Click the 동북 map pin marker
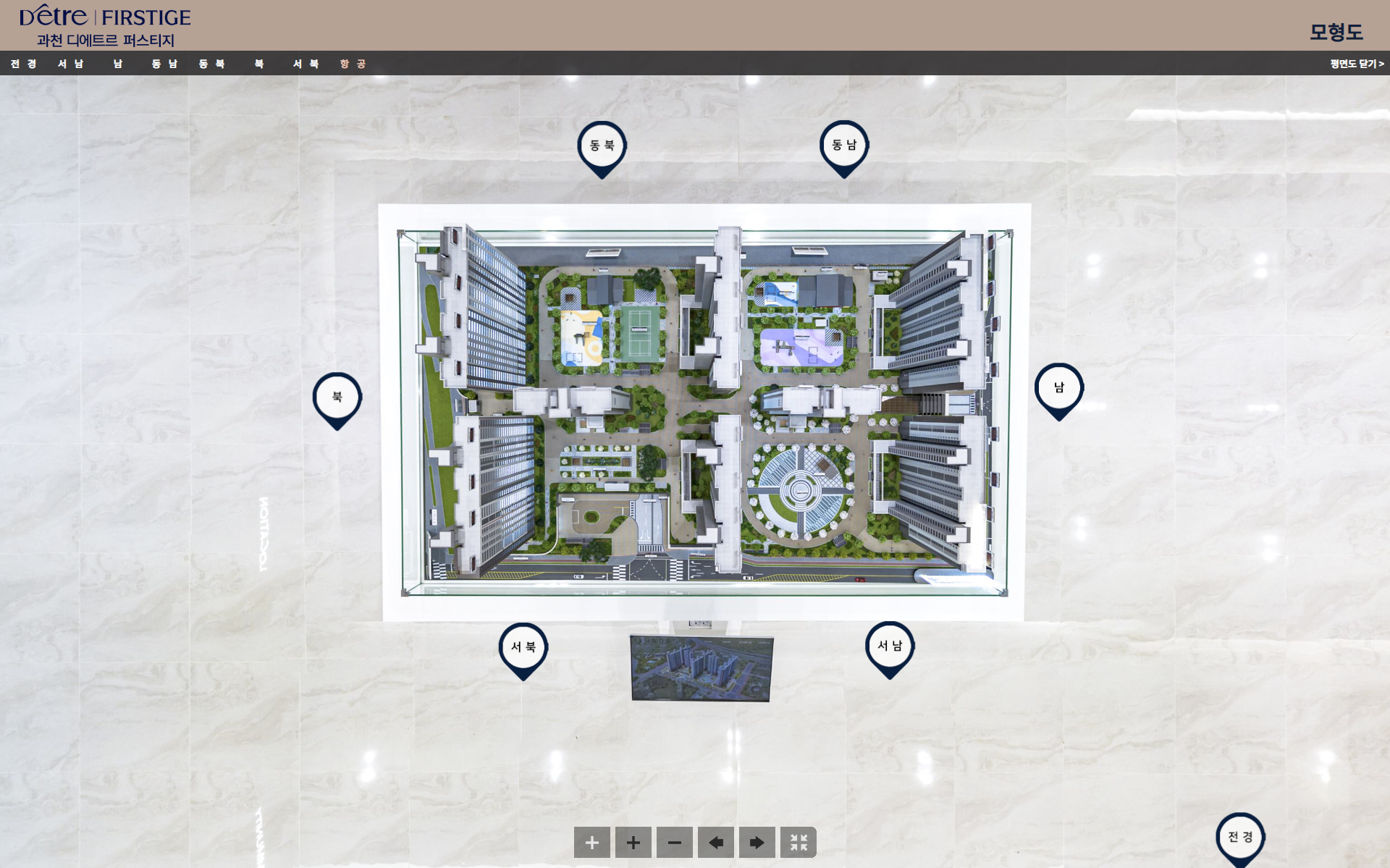This screenshot has width=1390, height=868. coord(602,146)
